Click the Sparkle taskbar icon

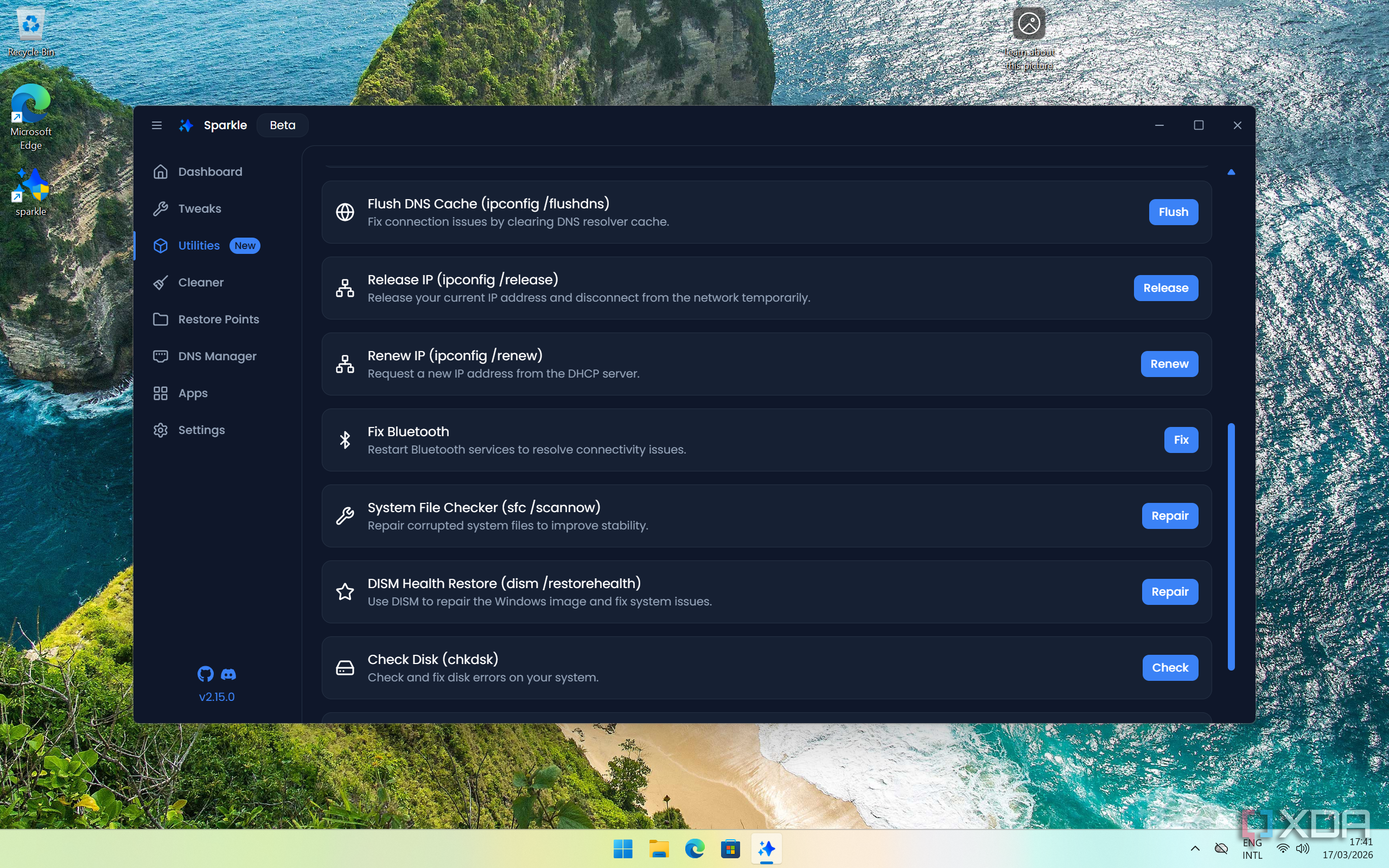coord(766,848)
